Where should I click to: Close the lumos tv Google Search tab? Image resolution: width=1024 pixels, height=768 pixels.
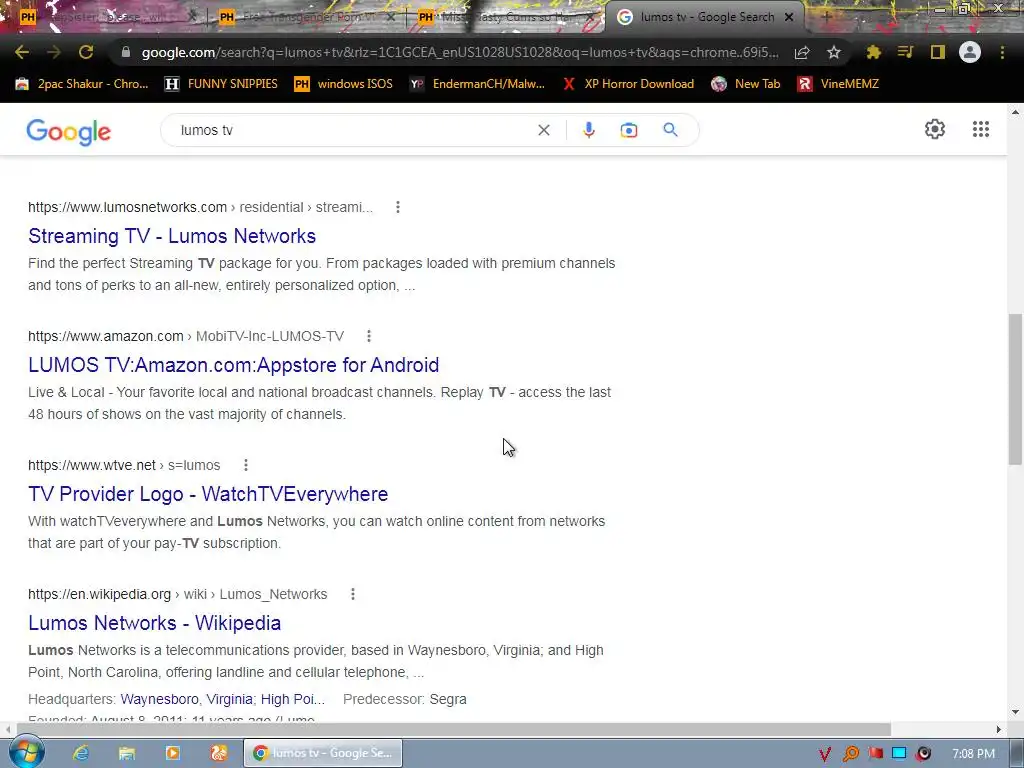point(789,17)
